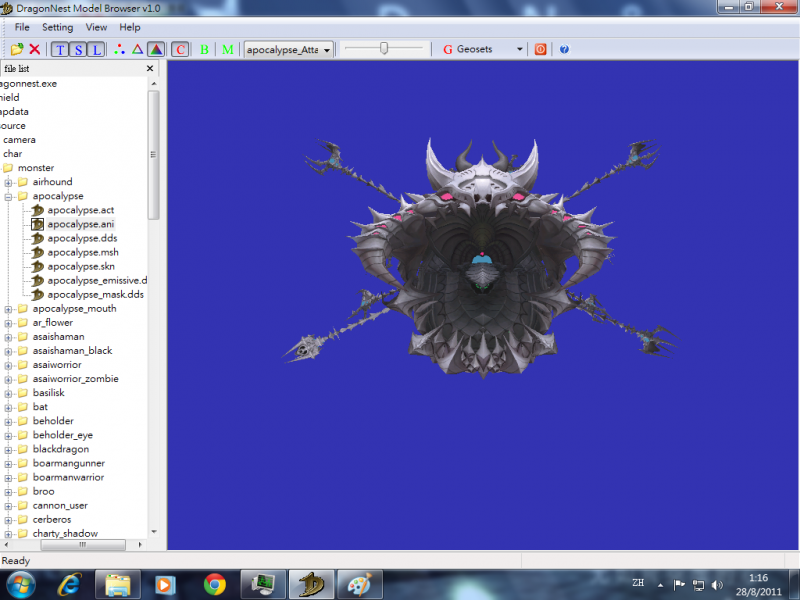The width and height of the screenshot is (800, 600).
Task: Close the file list panel
Action: tap(150, 68)
